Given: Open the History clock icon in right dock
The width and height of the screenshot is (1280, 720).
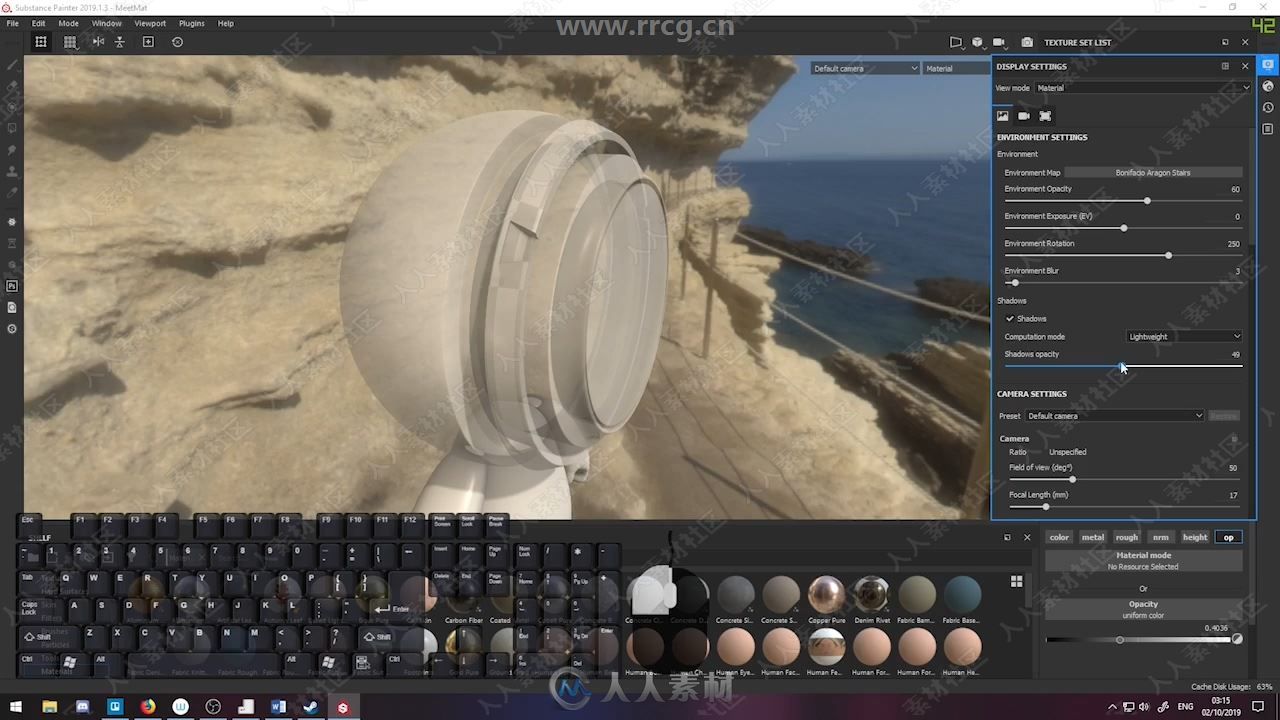Looking at the screenshot, I should coord(1268,107).
